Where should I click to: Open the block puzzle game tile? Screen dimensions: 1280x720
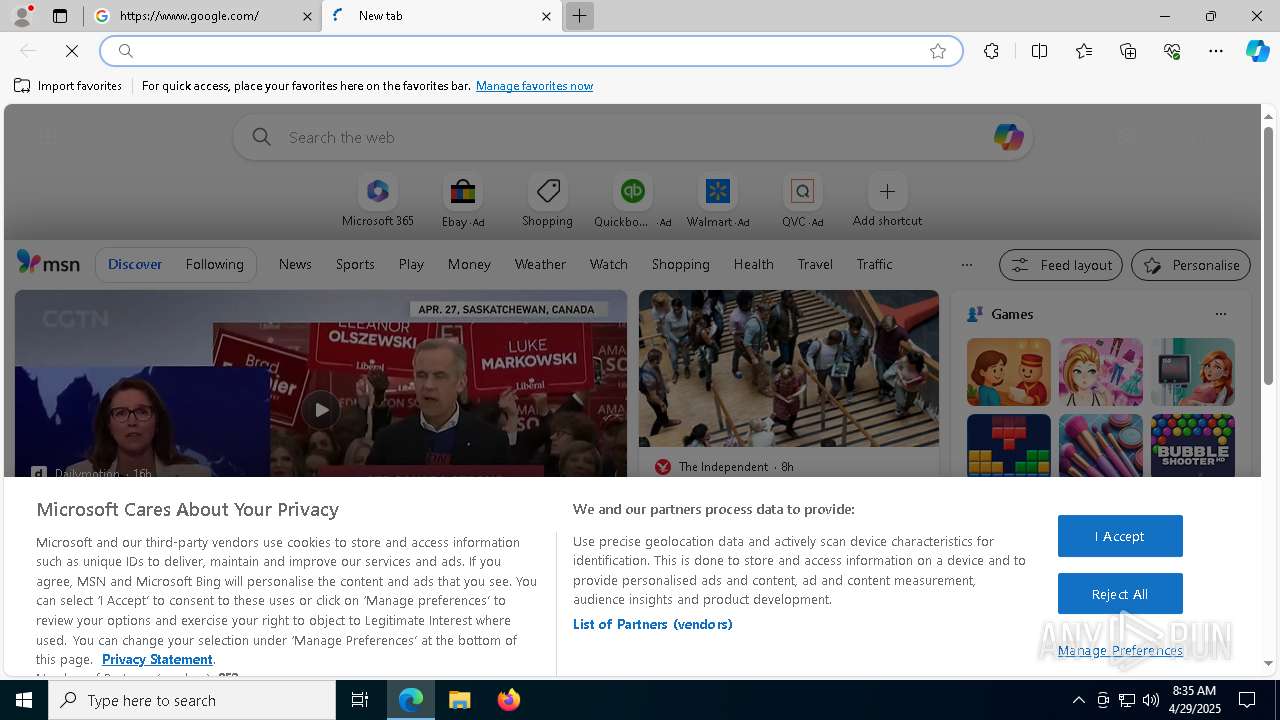tap(1008, 446)
